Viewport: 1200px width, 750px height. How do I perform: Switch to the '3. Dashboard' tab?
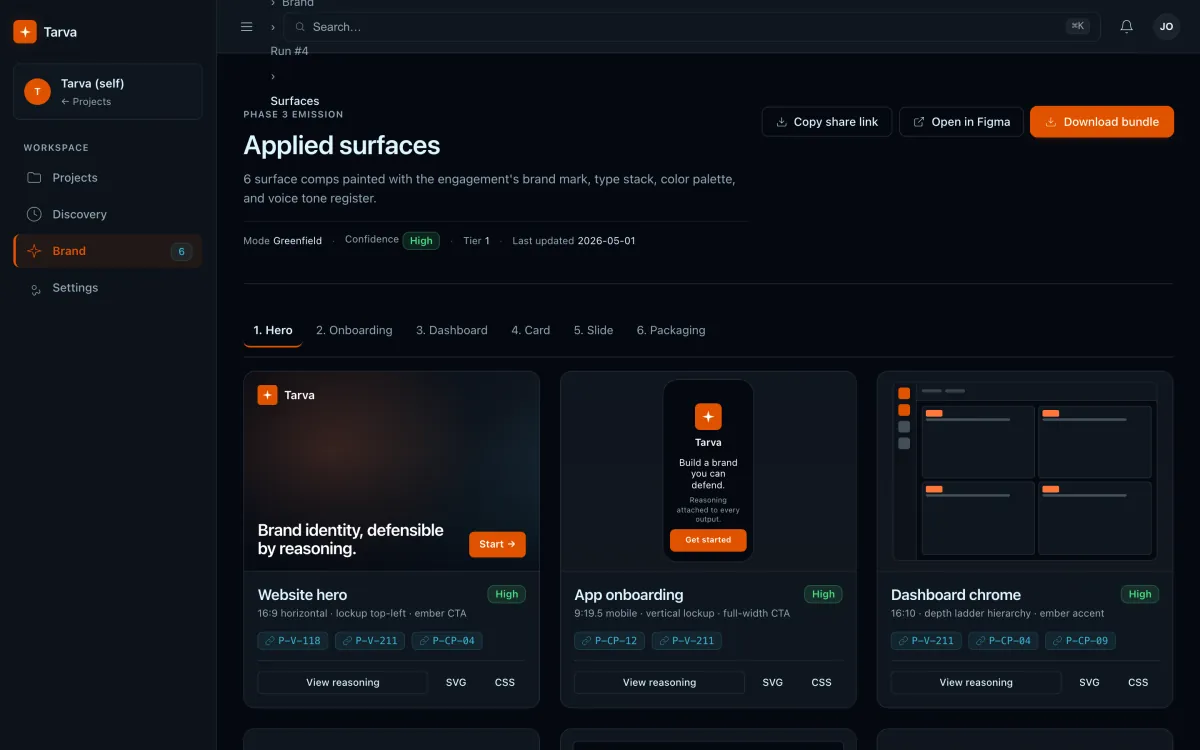[x=452, y=330]
